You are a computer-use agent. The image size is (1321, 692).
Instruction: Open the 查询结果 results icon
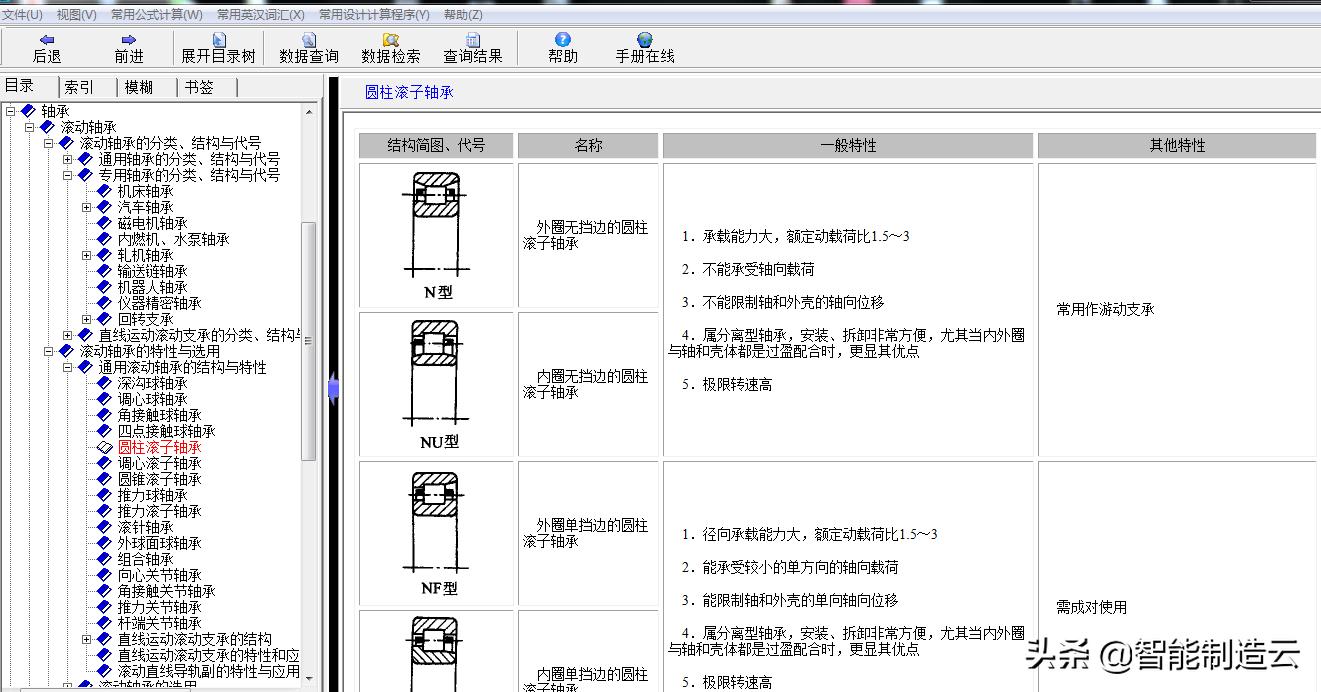472,45
